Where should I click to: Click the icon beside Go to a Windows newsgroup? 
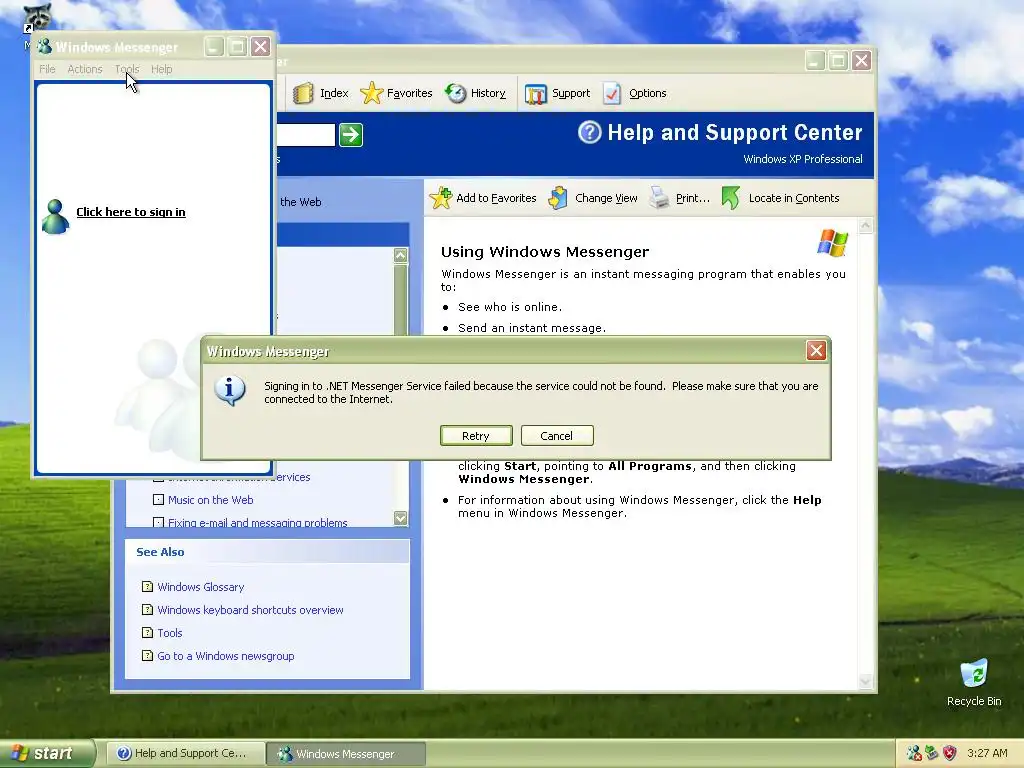[148, 655]
